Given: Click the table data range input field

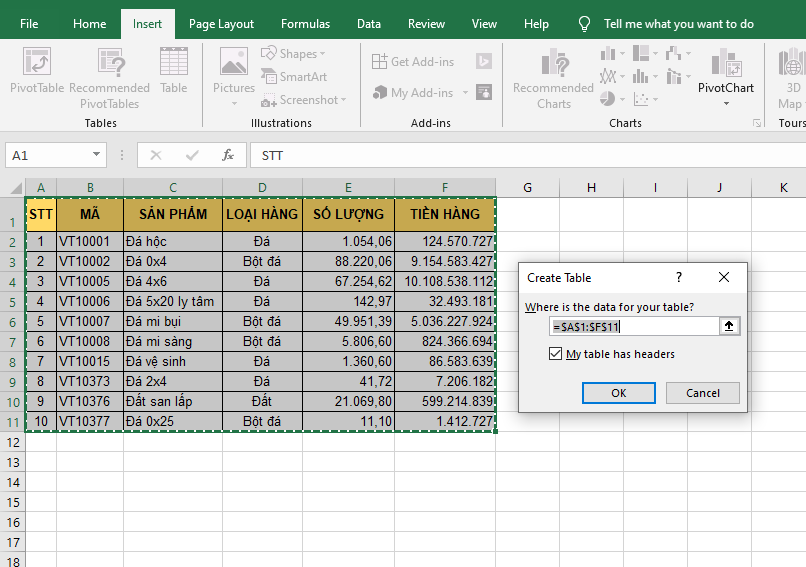Looking at the screenshot, I should point(632,326).
